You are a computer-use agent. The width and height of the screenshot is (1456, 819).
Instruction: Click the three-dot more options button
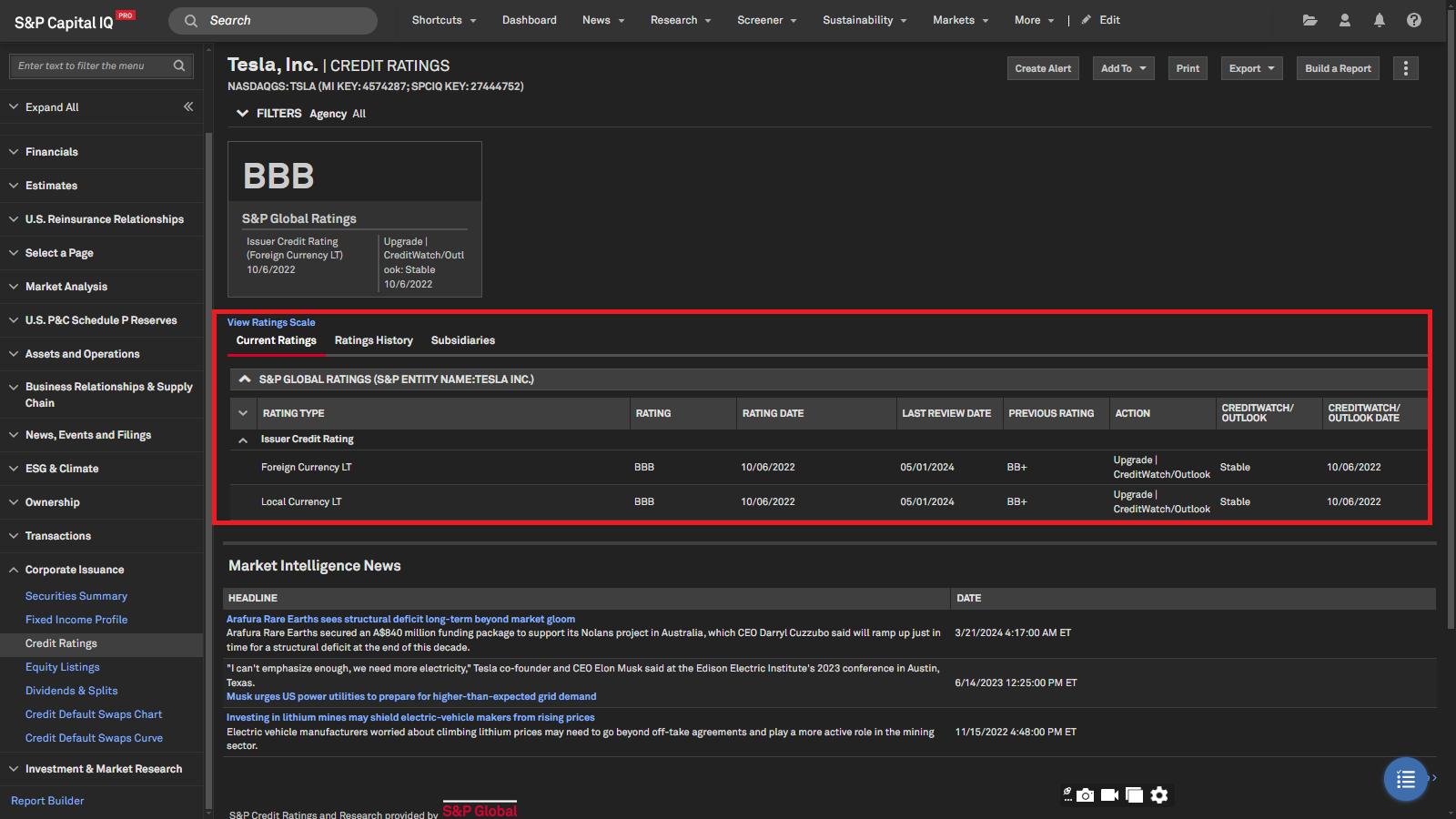click(x=1405, y=68)
